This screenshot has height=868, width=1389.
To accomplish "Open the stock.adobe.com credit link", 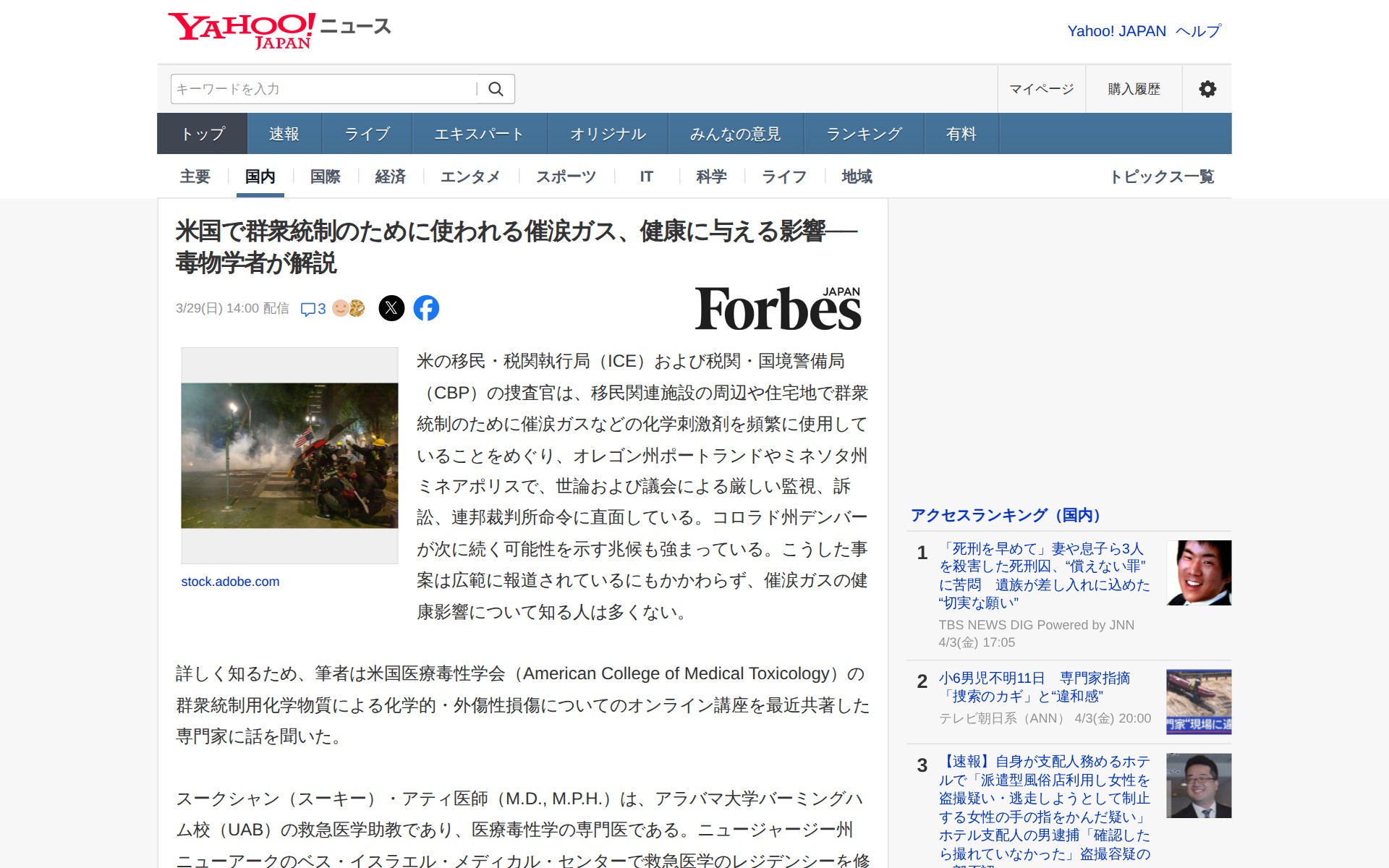I will (x=230, y=582).
